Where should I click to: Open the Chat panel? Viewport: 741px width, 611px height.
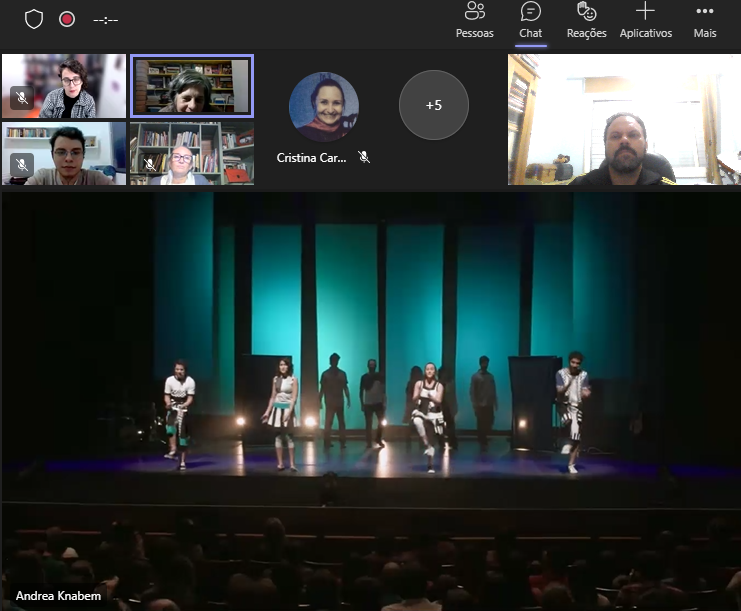click(x=530, y=21)
